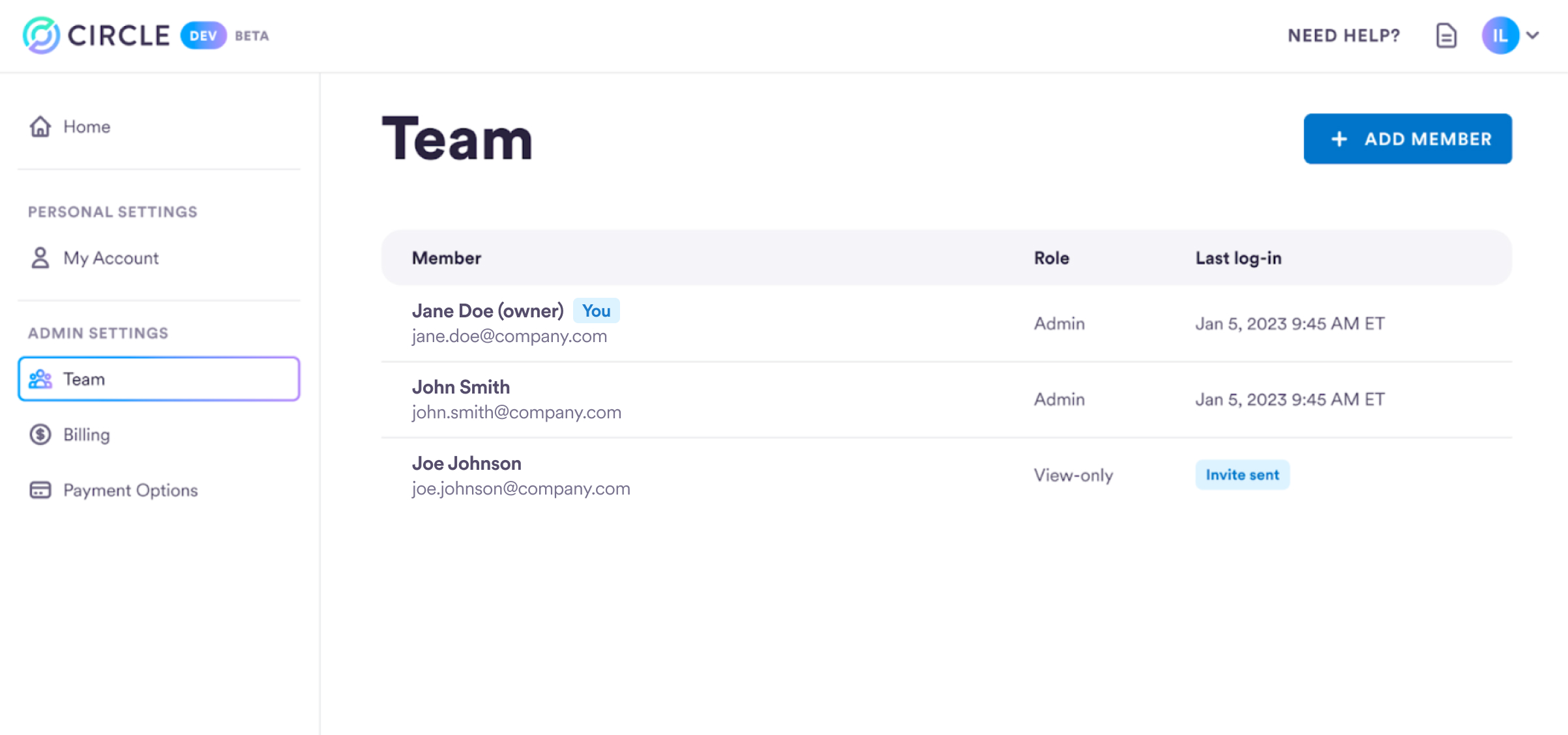Select the Member column header
This screenshot has height=735, width=1568.
pos(446,257)
